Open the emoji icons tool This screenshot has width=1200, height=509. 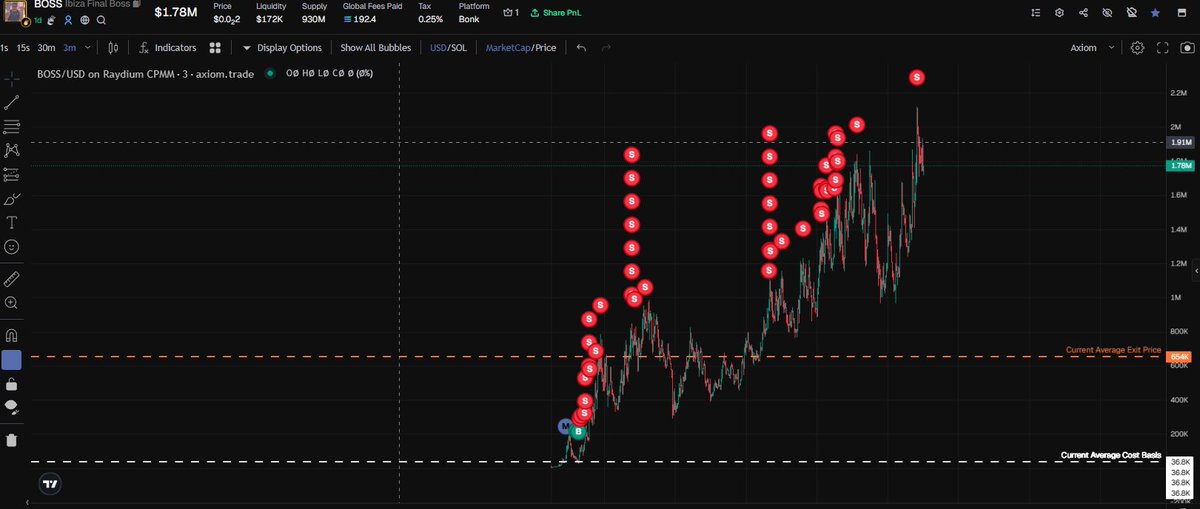pyautogui.click(x=12, y=246)
